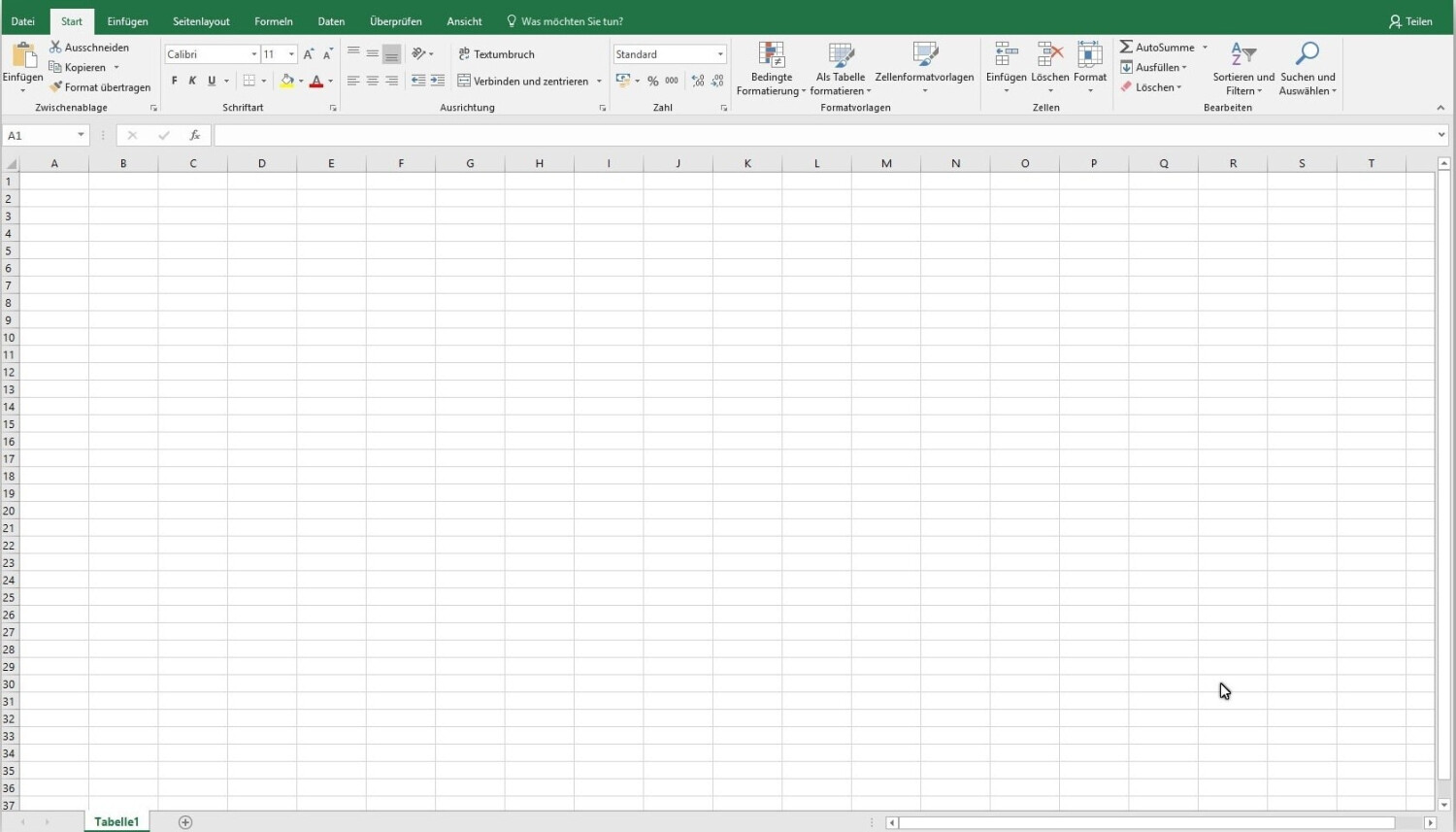Click the Teilen share button
The image size is (1456, 832).
click(1410, 21)
